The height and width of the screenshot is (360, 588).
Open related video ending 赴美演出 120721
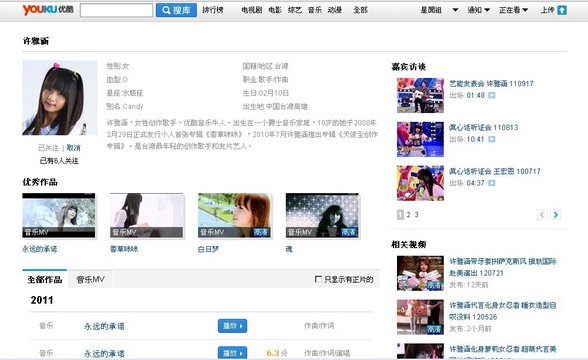(x=503, y=267)
